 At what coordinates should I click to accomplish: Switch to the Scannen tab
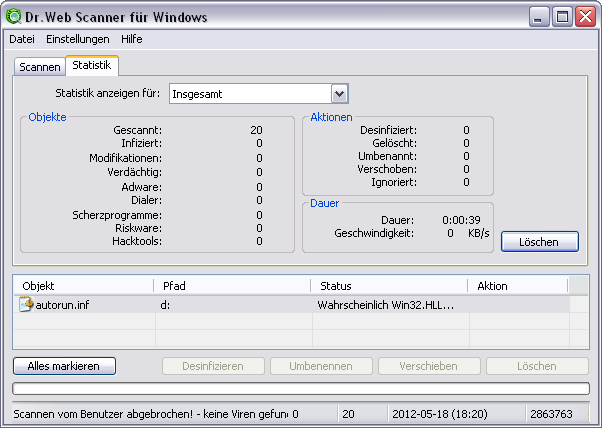pos(40,67)
